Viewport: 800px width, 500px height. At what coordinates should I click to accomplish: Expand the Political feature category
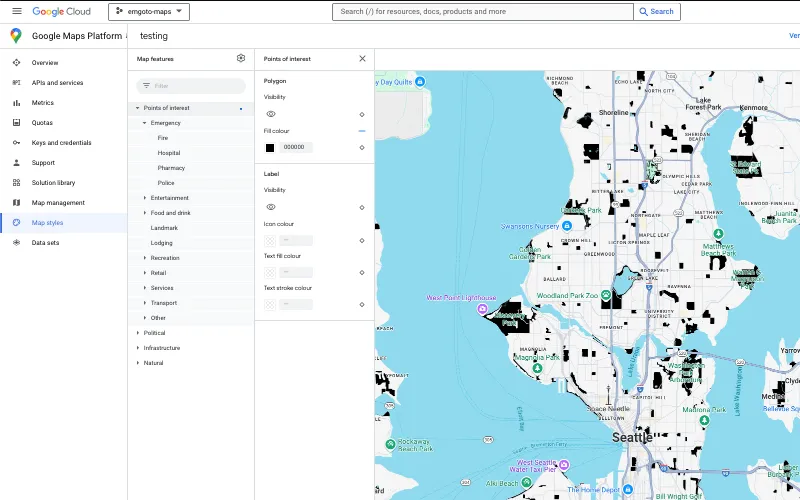pyautogui.click(x=138, y=333)
